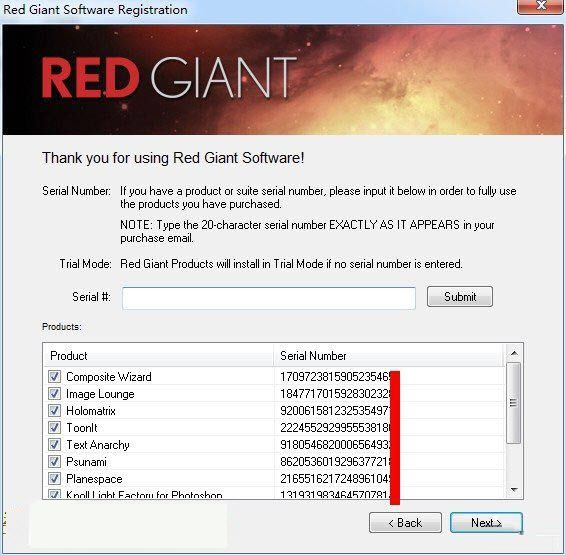
Task: Toggle Knoll Light Factory for Photoshop checkbox
Action: [x=54, y=494]
